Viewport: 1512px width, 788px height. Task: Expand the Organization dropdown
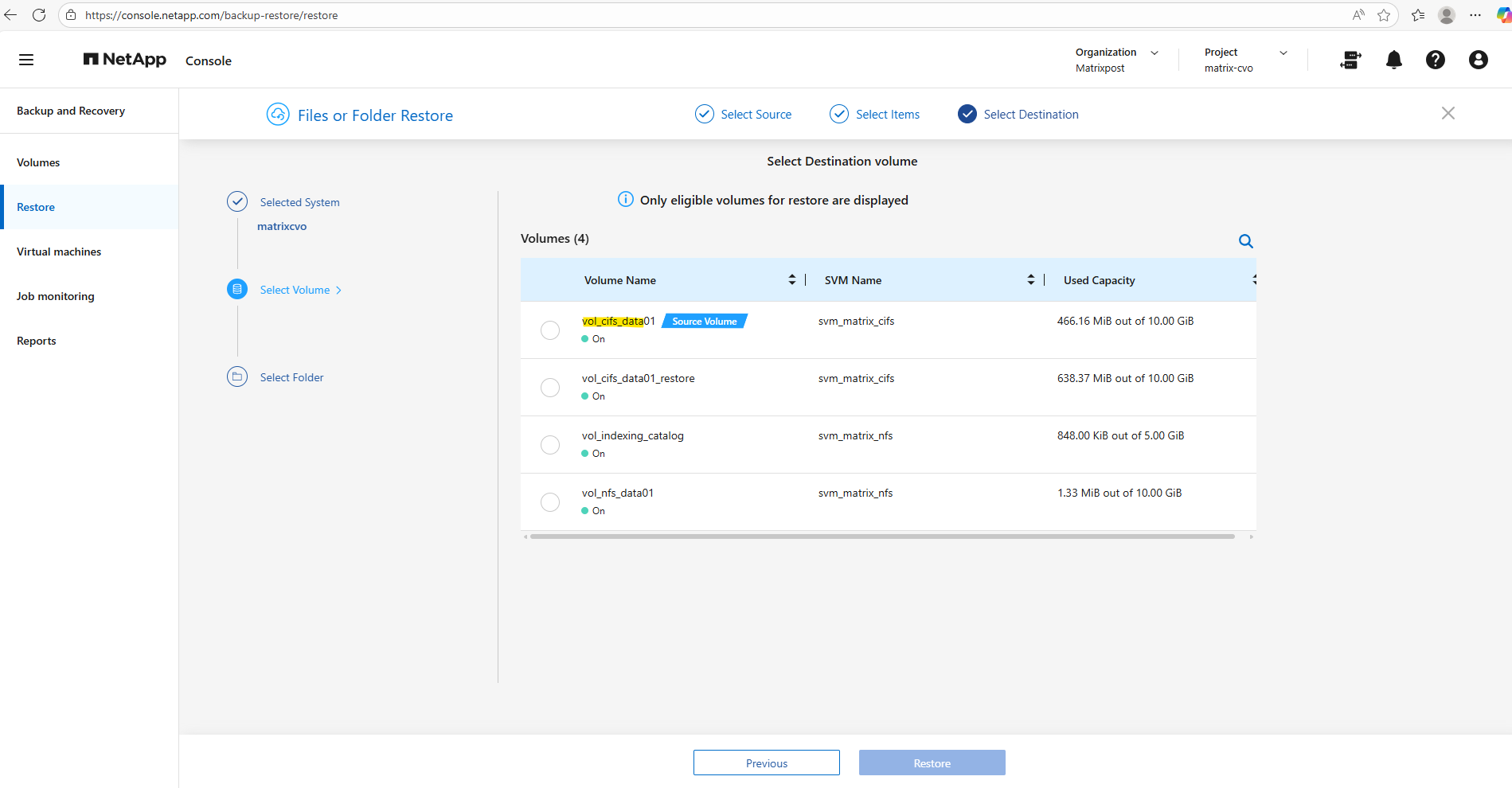coord(1154,53)
